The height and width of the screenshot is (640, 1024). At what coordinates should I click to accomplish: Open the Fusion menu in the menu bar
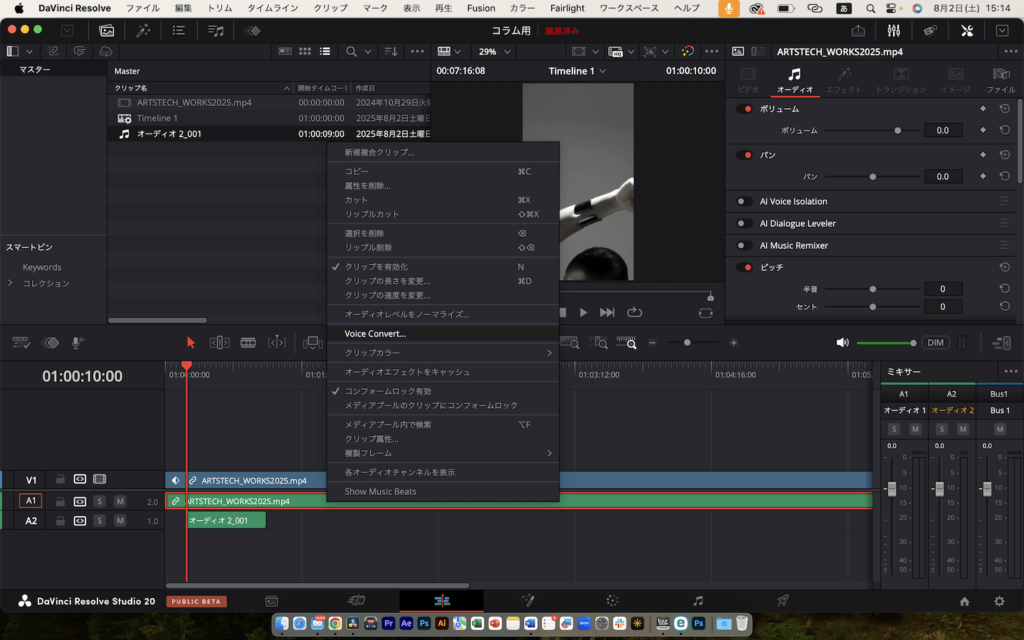coord(480,8)
